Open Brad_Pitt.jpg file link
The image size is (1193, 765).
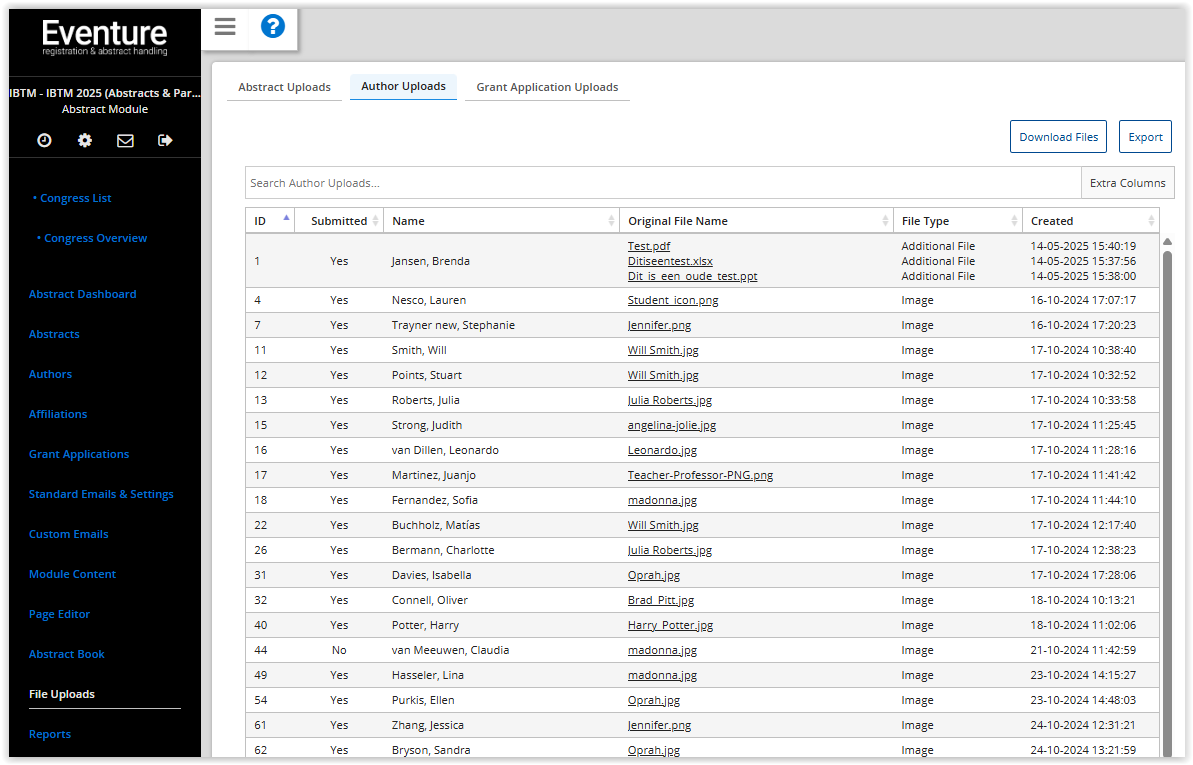click(660, 600)
